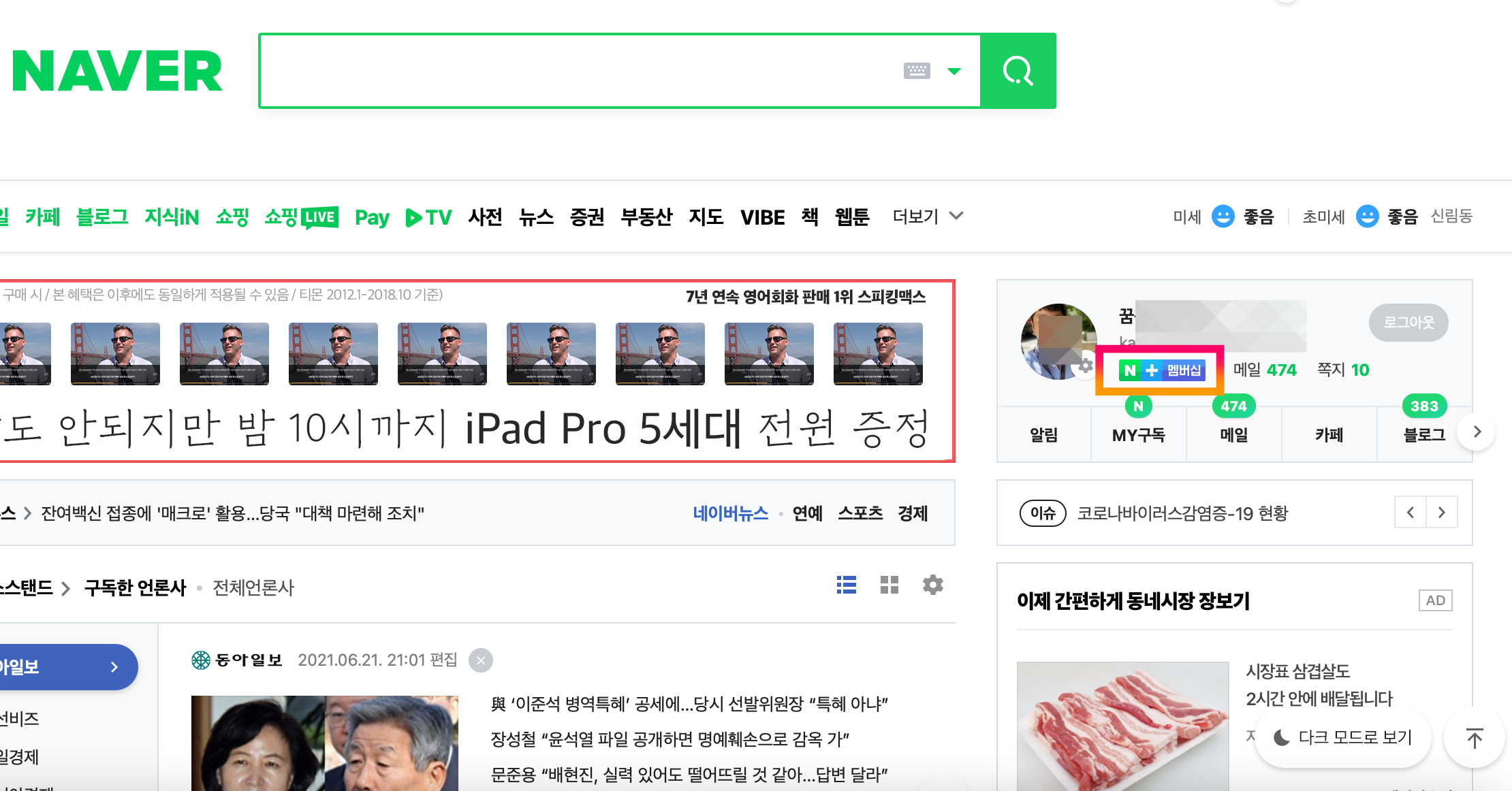Click the 동아일보 news photo thumbnail

click(x=325, y=743)
